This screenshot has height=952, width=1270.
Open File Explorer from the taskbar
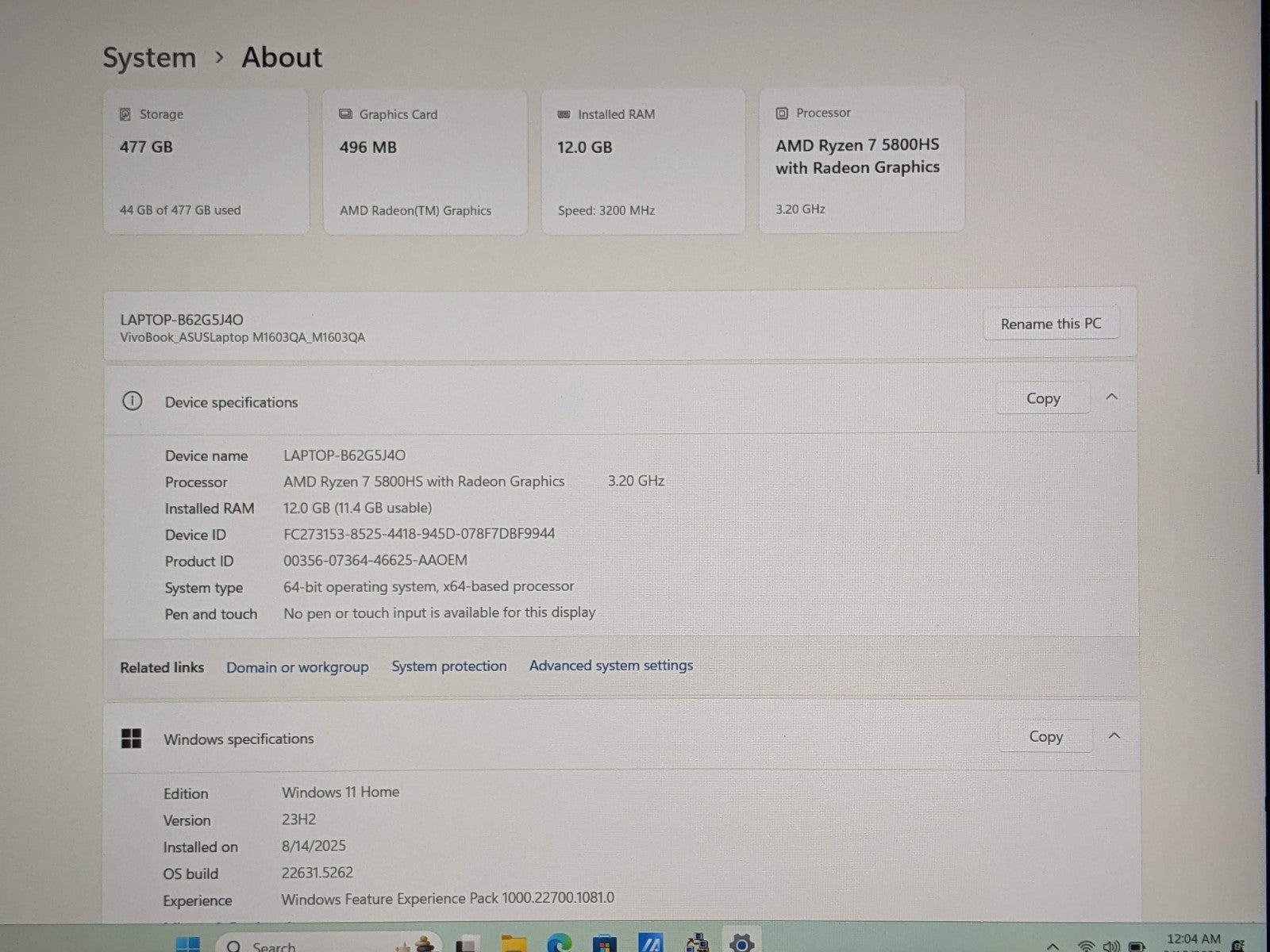514,944
